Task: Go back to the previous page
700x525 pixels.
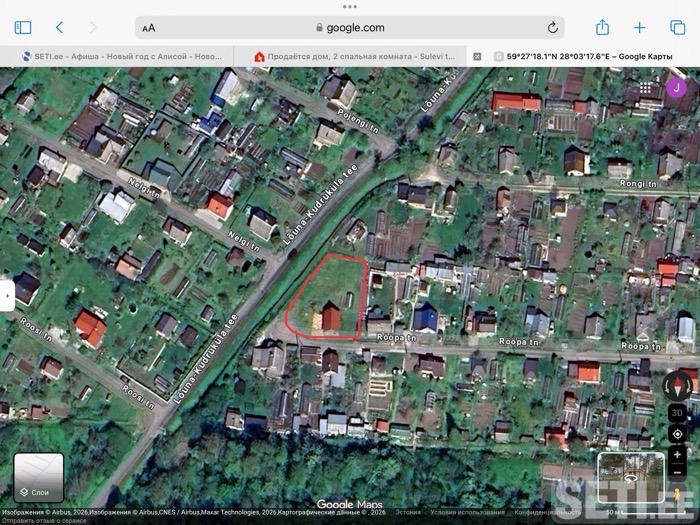Action: [x=59, y=28]
